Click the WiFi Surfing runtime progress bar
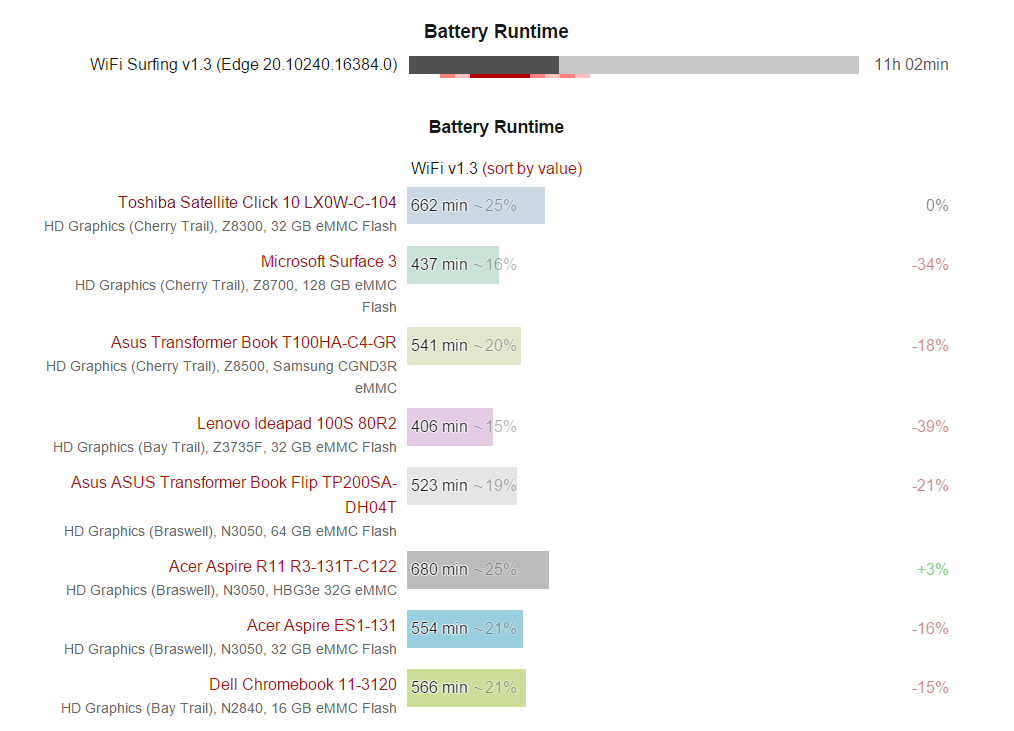This screenshot has height=731, width=1014. point(634,65)
